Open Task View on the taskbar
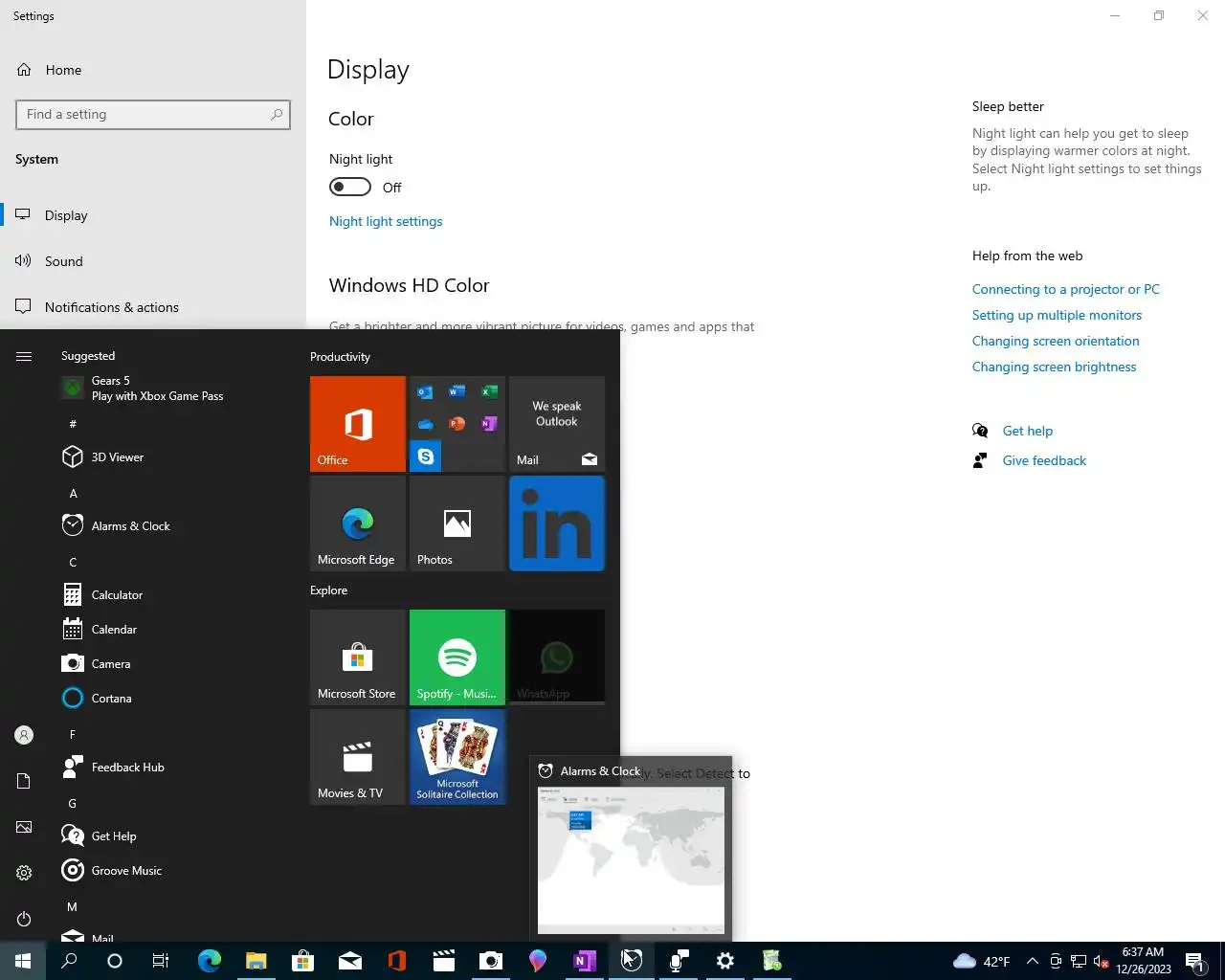The image size is (1225, 980). [x=161, y=961]
